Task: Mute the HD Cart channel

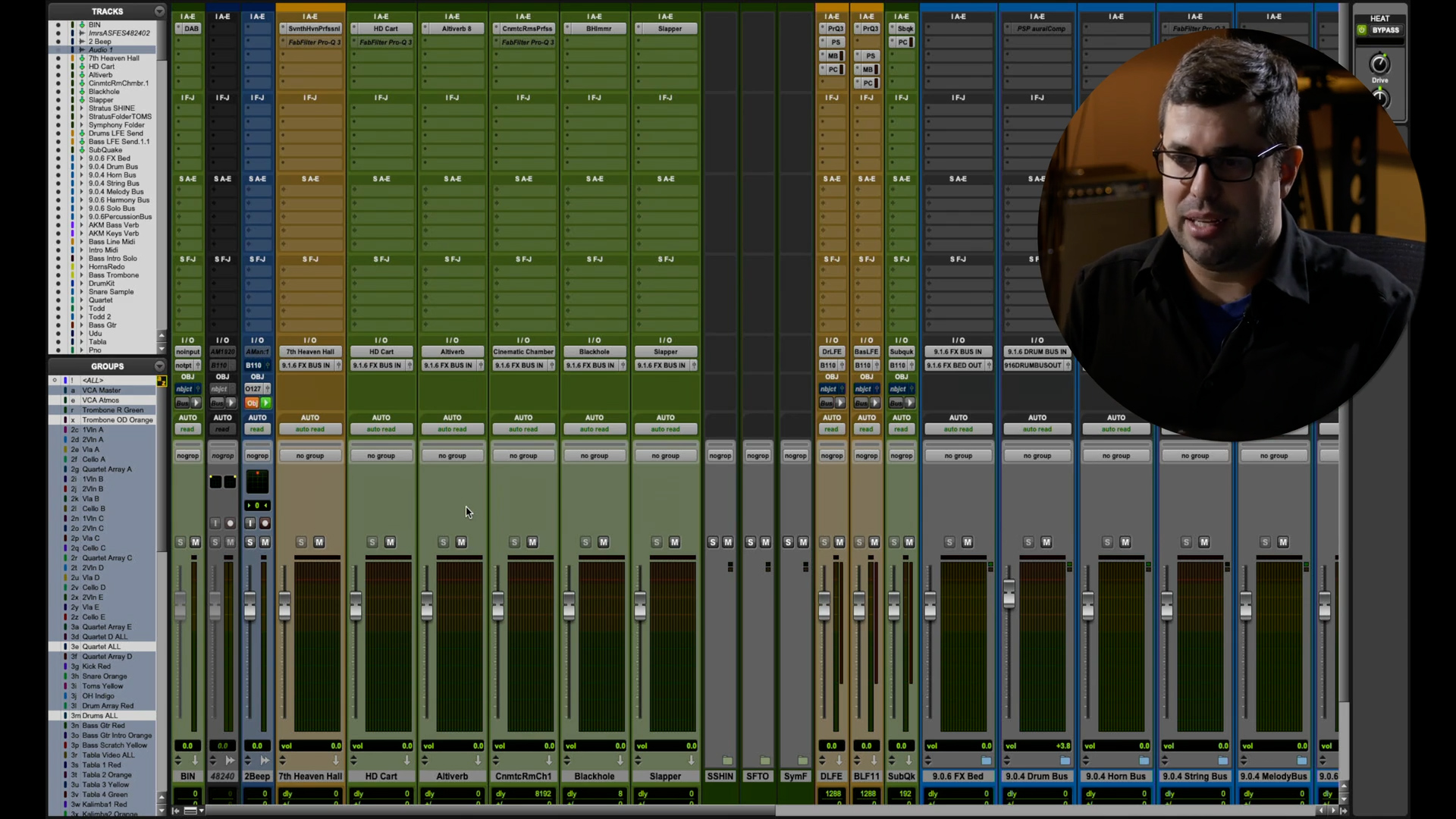Action: [391, 542]
